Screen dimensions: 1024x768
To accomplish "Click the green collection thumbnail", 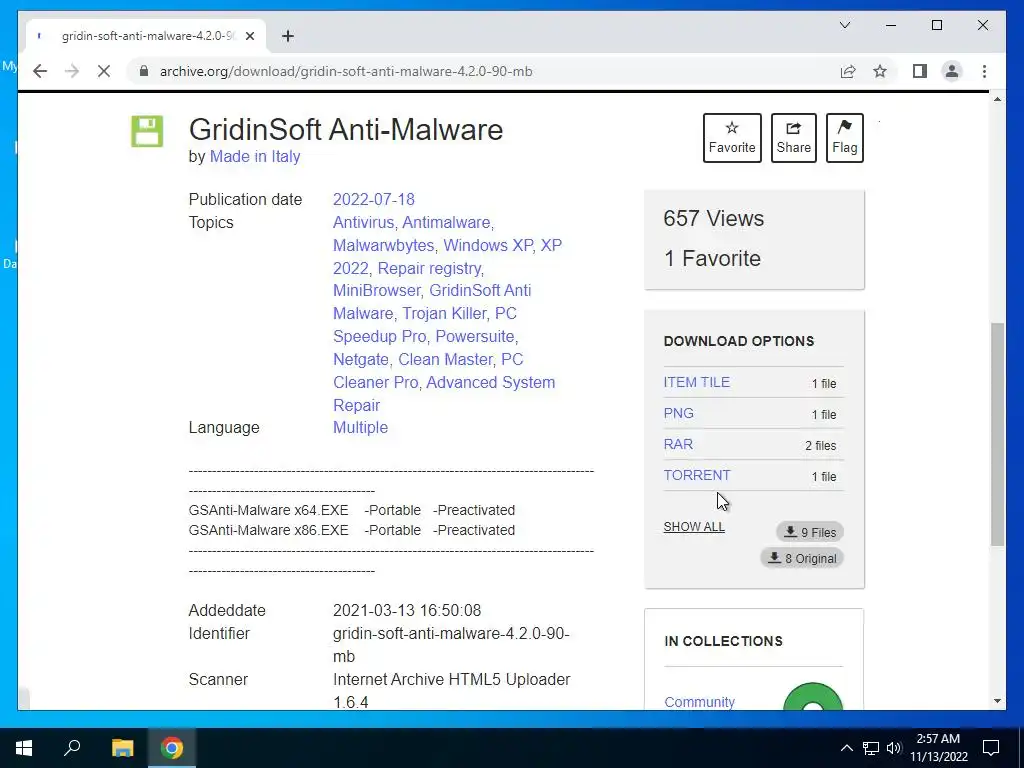I will coord(813,696).
